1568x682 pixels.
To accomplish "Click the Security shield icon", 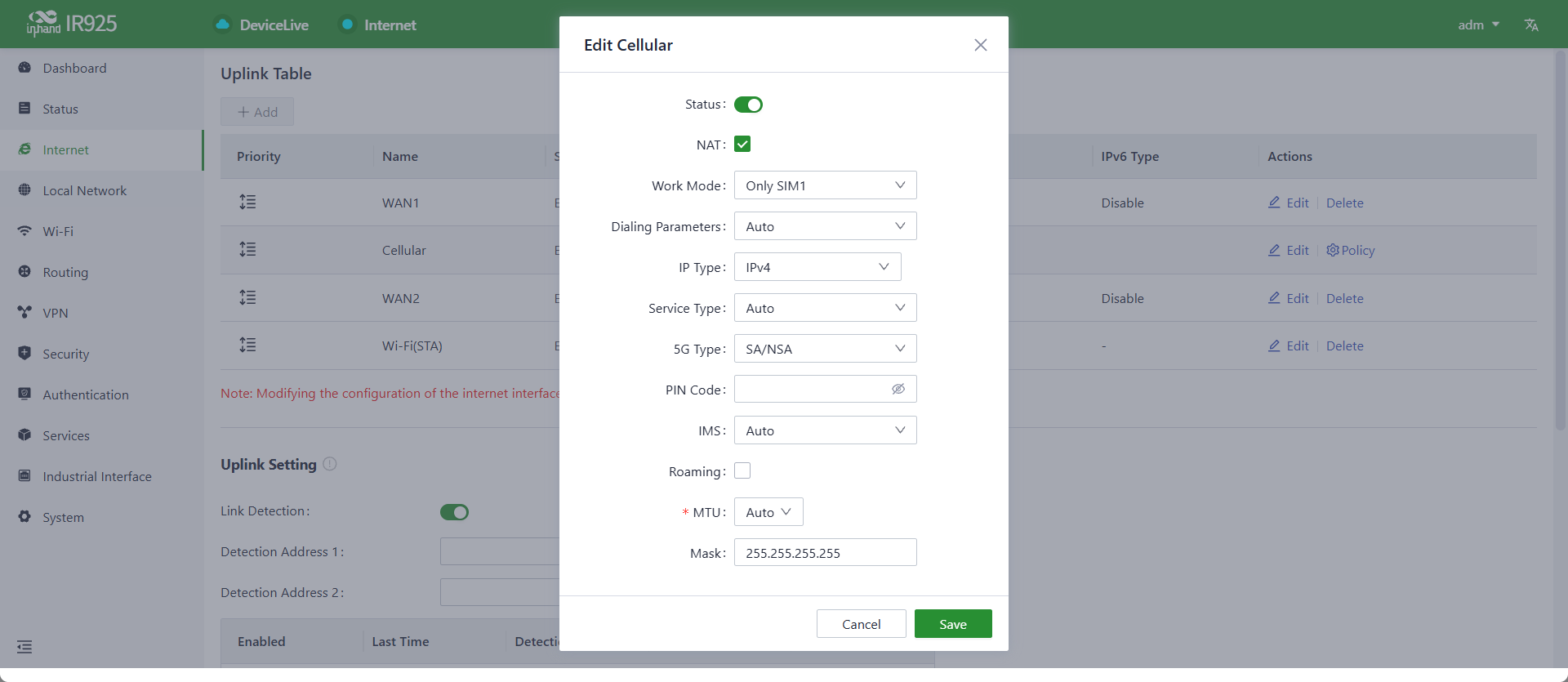I will pos(24,354).
